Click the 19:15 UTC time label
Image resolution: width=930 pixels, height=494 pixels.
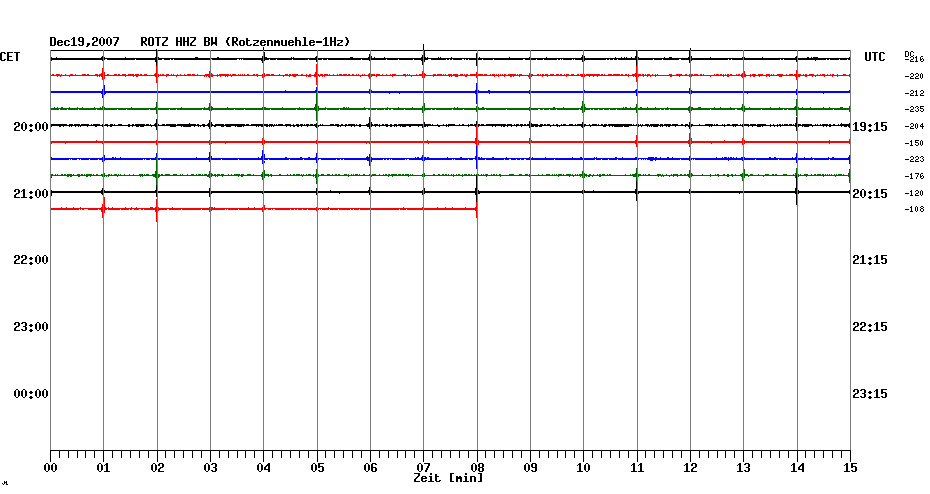(870, 127)
